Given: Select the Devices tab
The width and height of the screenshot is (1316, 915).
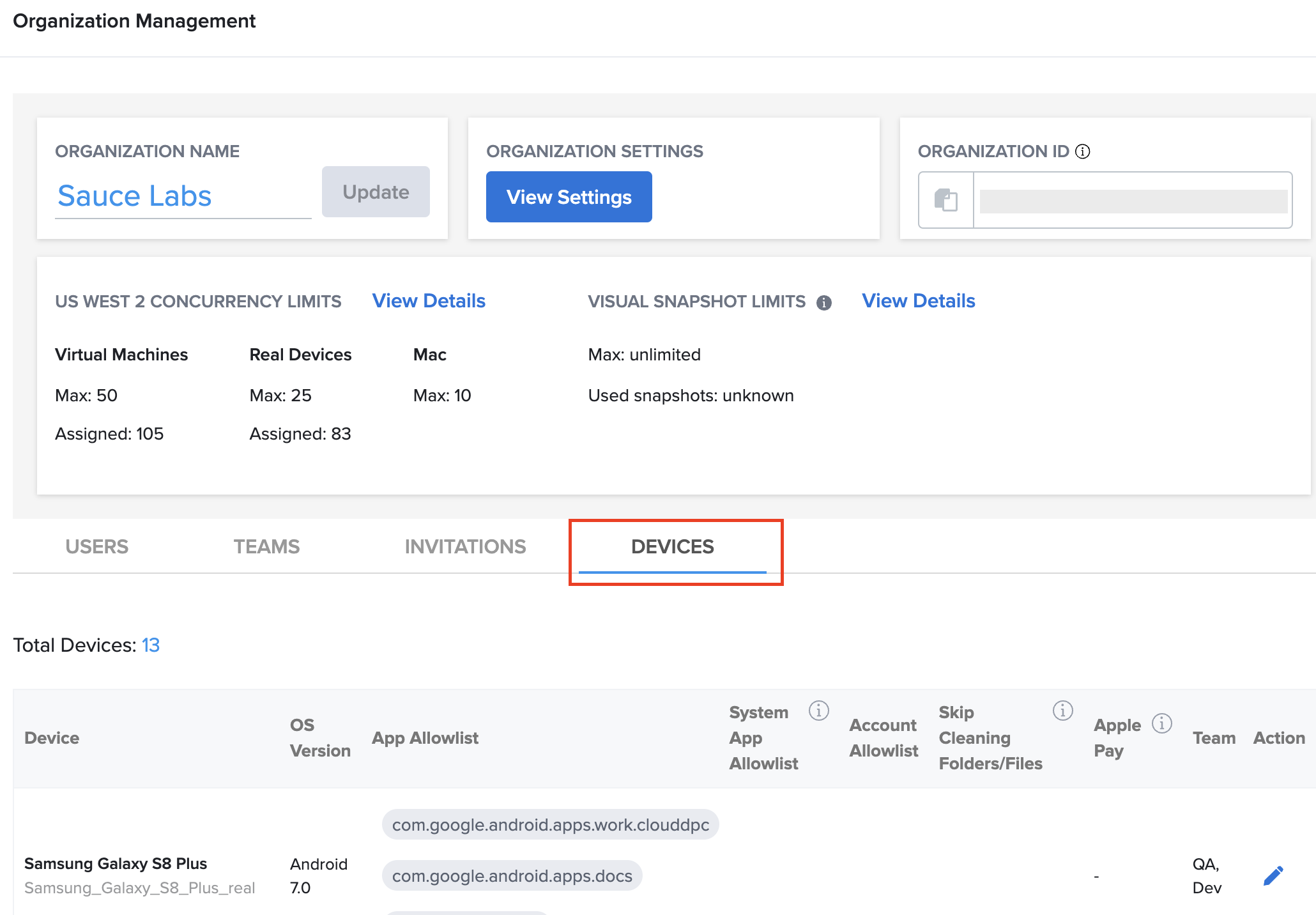Looking at the screenshot, I should pos(672,547).
